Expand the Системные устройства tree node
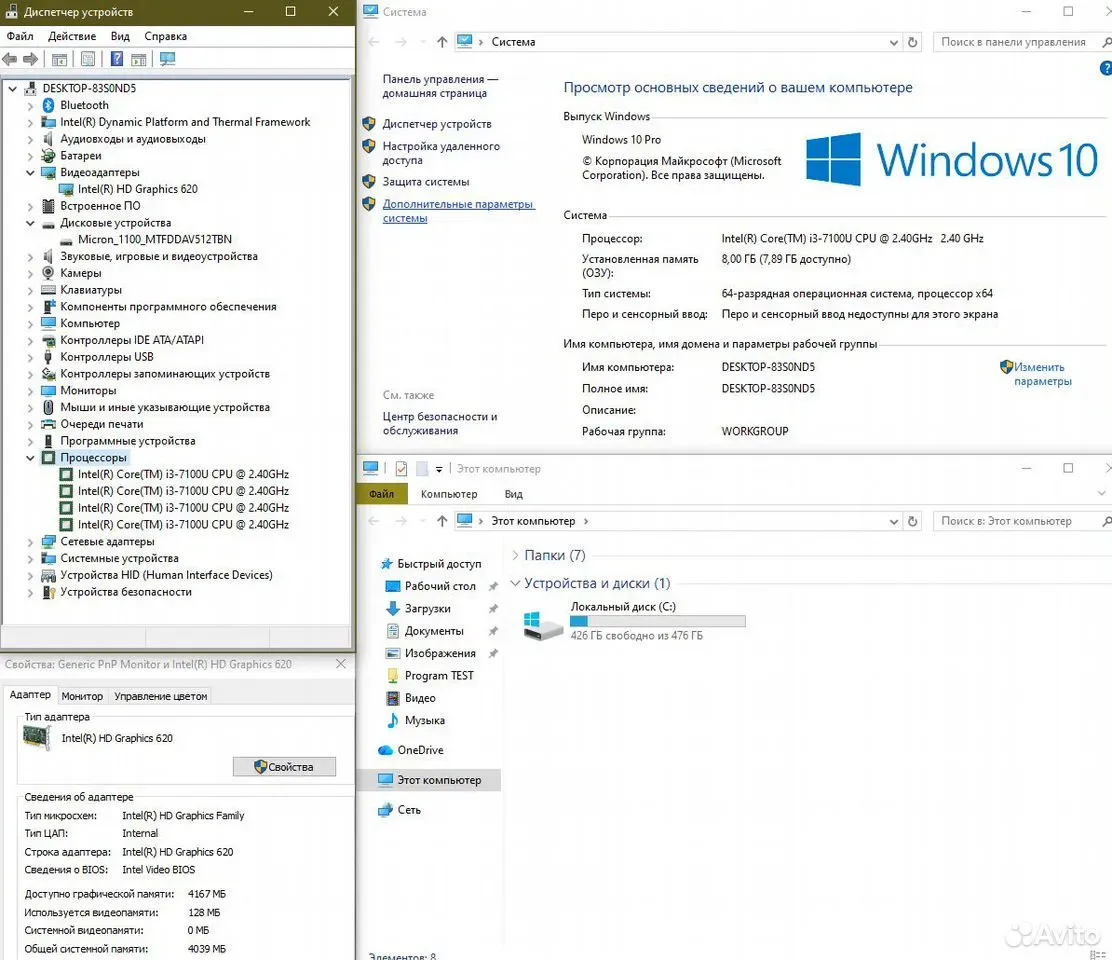This screenshot has height=960, width=1112. coord(30,559)
